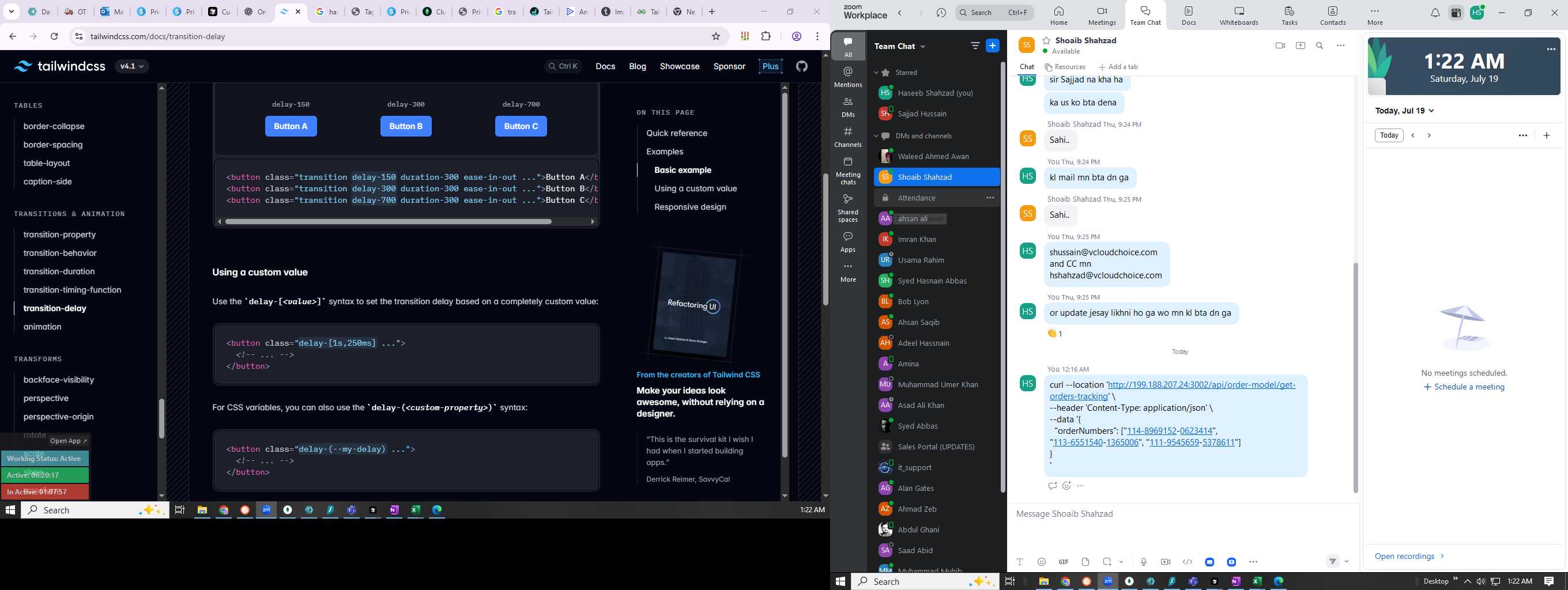Image resolution: width=1568 pixels, height=590 pixels.
Task: Open the GIF picker in message toolbar
Action: click(1064, 561)
